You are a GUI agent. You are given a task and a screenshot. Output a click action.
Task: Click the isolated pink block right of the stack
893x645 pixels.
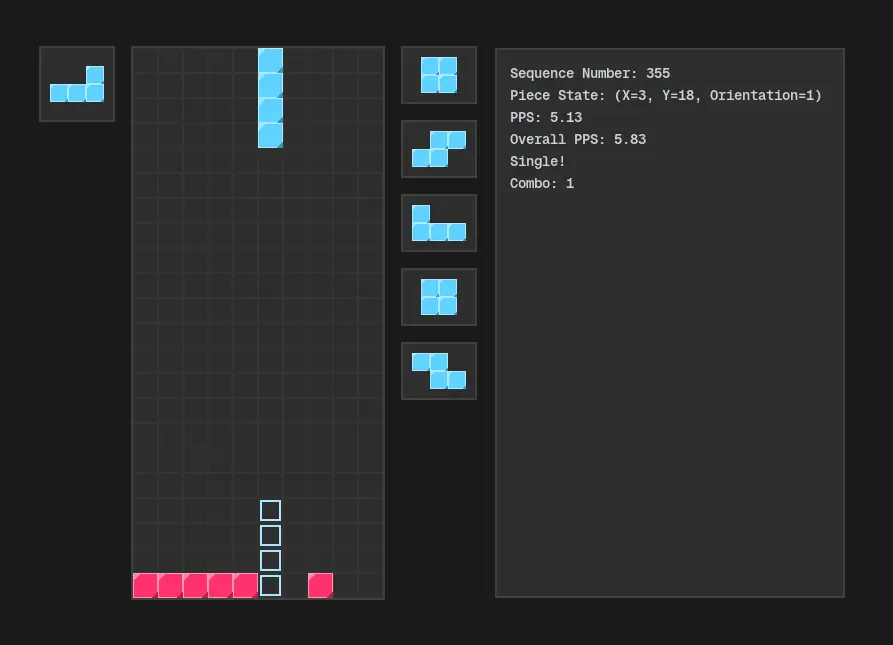(320, 586)
